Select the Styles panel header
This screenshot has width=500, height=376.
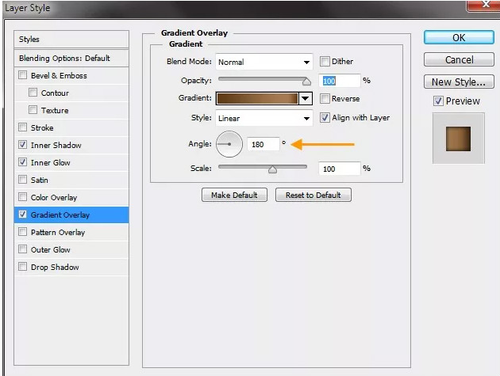[71, 39]
